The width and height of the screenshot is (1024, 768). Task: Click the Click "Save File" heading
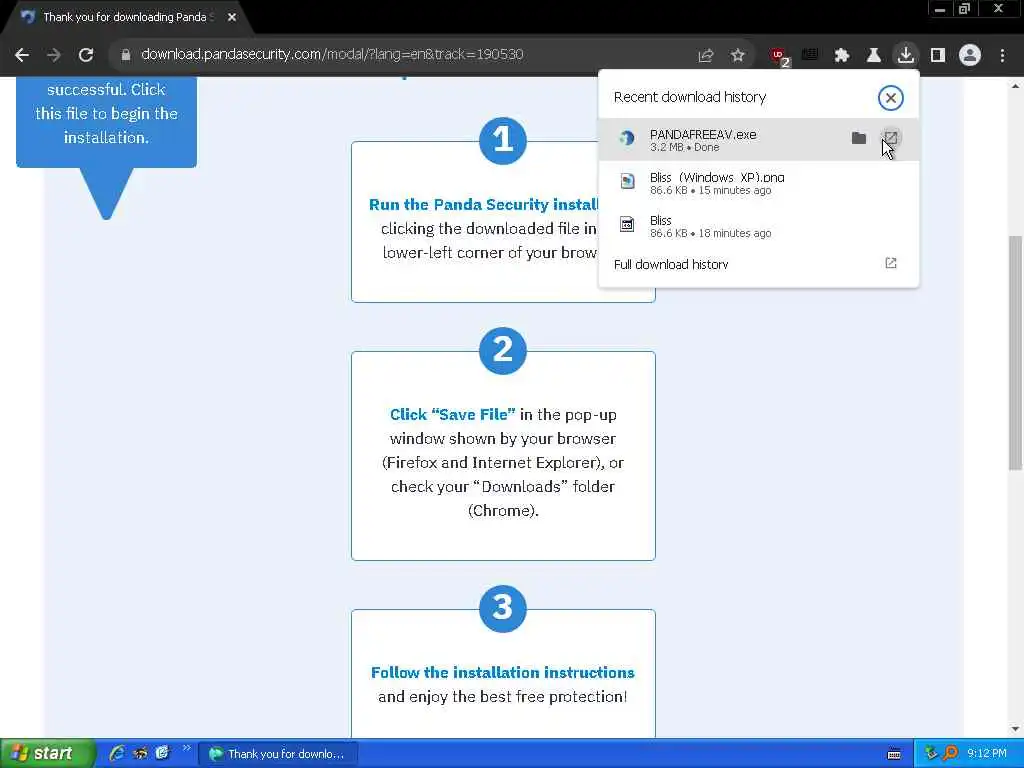453,415
